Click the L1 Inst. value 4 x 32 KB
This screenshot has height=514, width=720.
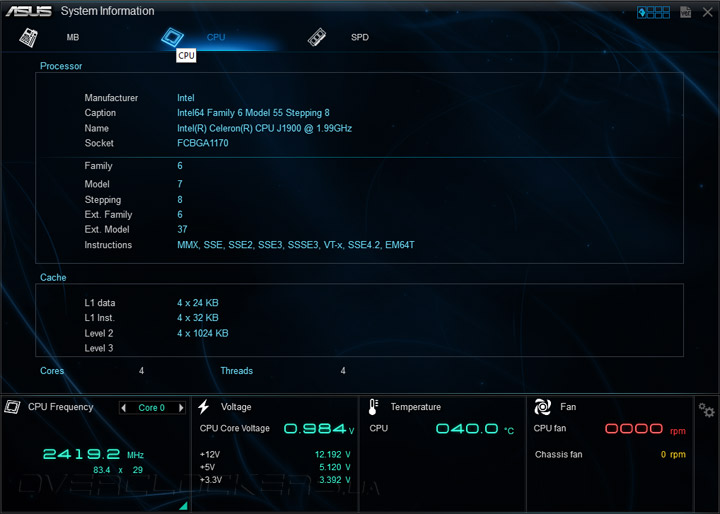[x=198, y=317]
